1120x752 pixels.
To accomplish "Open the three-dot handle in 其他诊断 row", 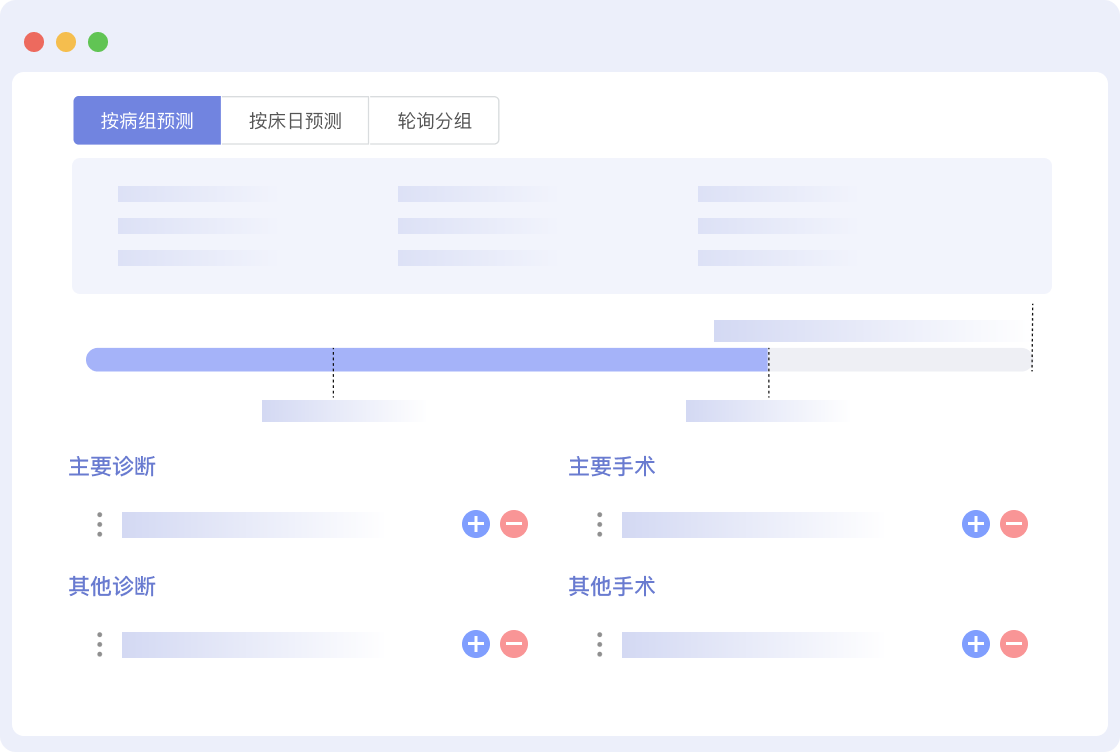I will [100, 644].
